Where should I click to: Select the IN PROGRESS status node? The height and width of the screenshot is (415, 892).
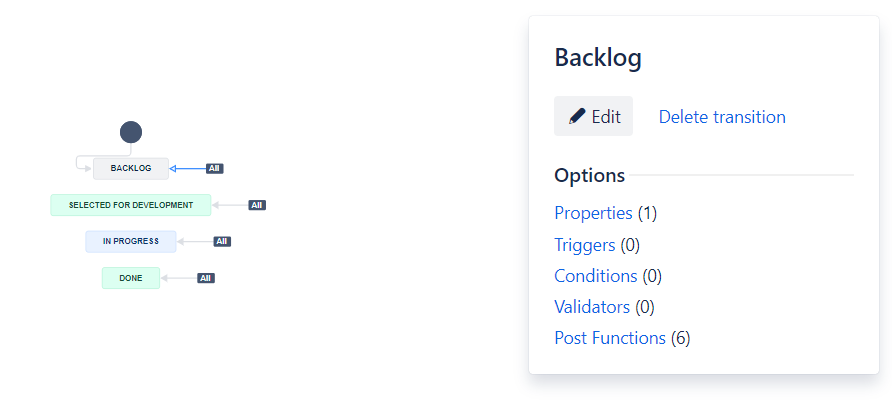tap(131, 241)
